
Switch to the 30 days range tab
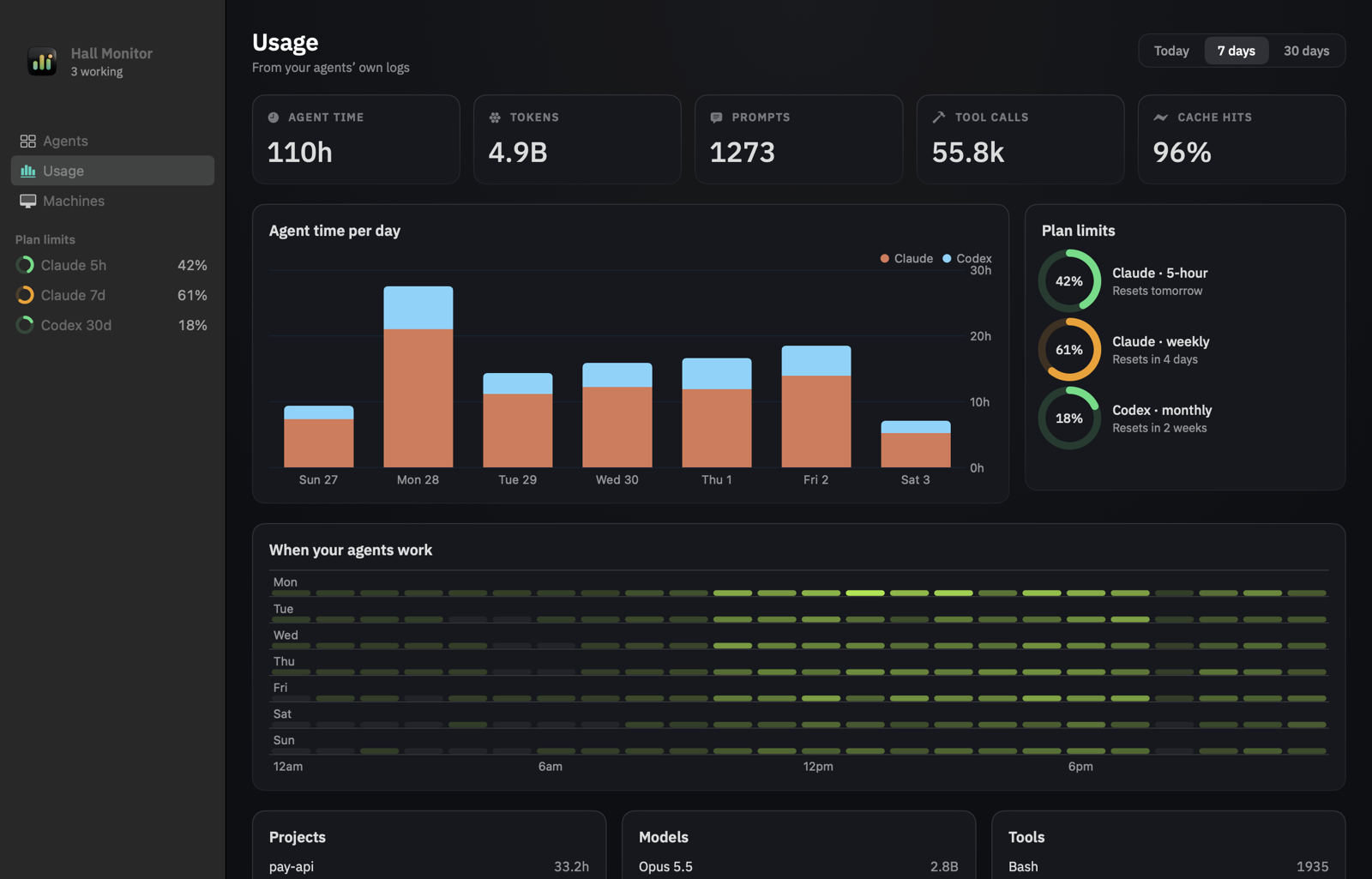click(x=1306, y=51)
